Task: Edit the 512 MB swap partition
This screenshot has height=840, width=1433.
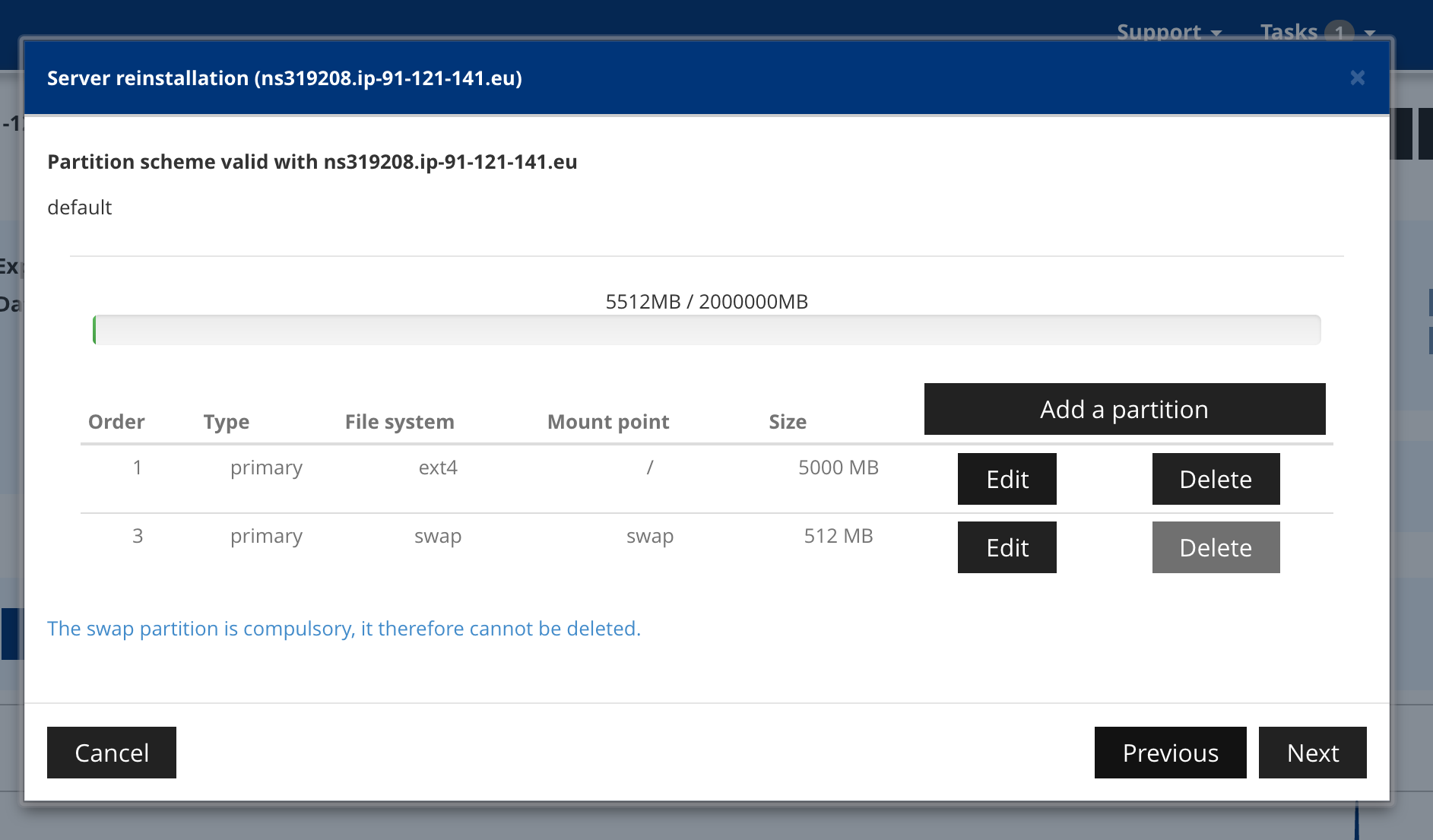Action: coord(1007,547)
